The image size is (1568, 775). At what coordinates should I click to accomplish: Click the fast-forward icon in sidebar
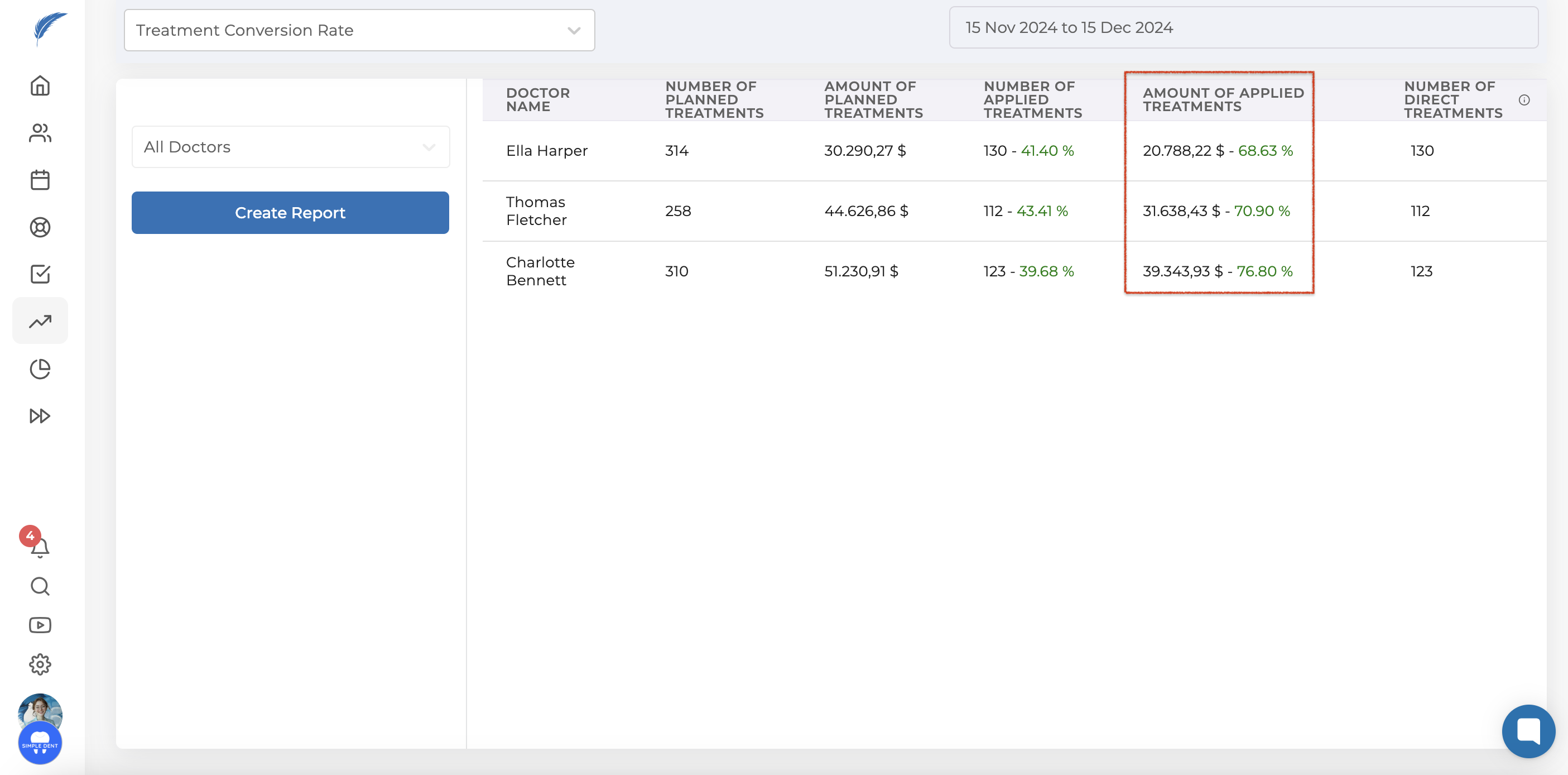[40, 415]
